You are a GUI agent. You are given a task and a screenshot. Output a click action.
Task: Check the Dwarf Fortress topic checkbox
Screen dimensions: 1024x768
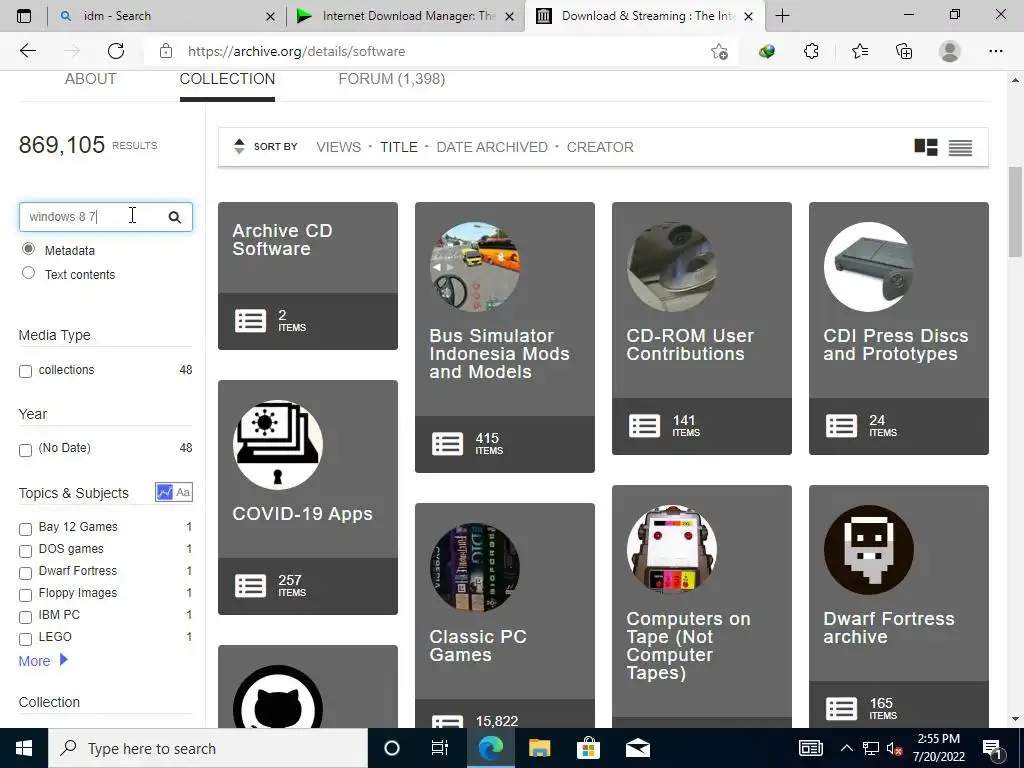[25, 573]
